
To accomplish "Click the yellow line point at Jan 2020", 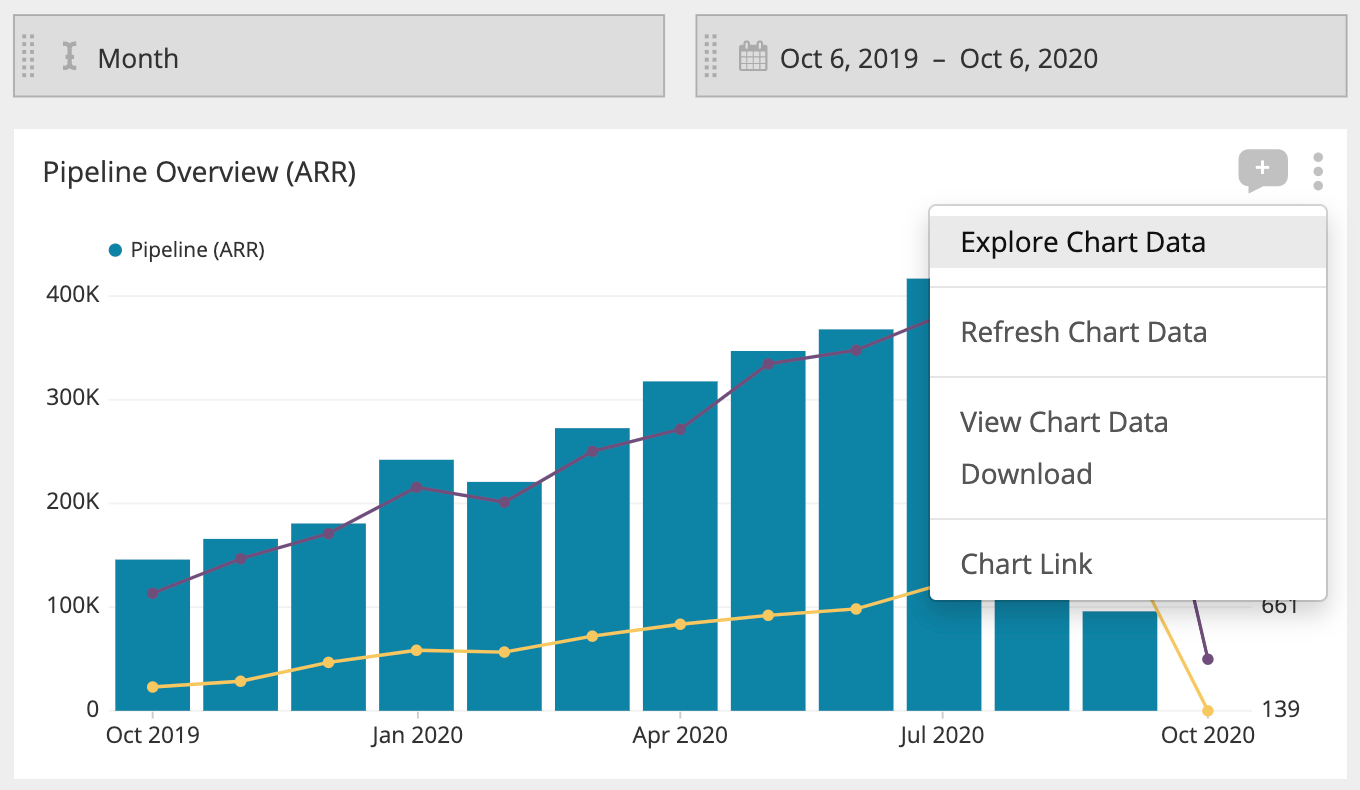I will point(416,650).
